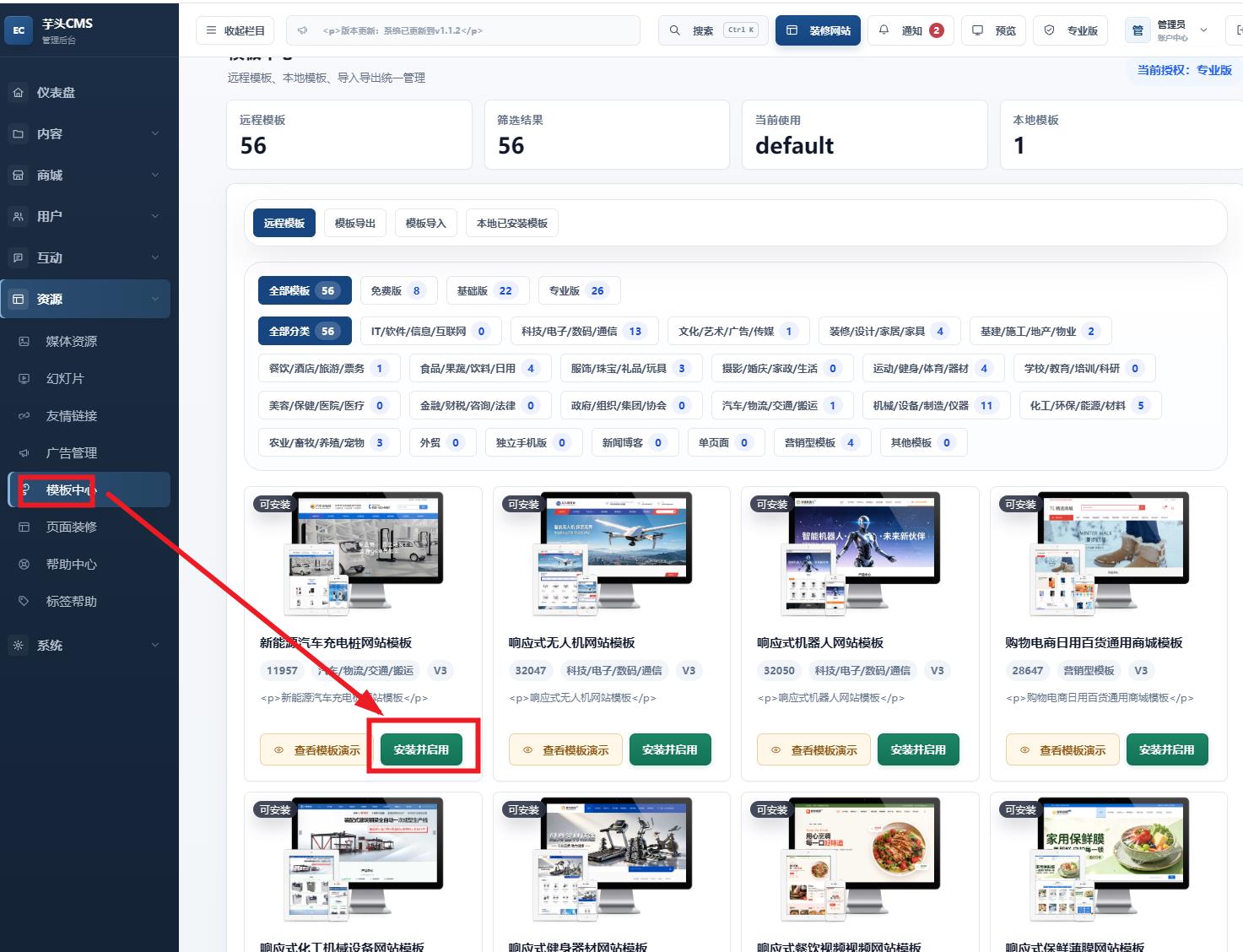The image size is (1243, 952).
Task: Select category 科技/电子/数码/通信
Action: pyautogui.click(x=586, y=332)
